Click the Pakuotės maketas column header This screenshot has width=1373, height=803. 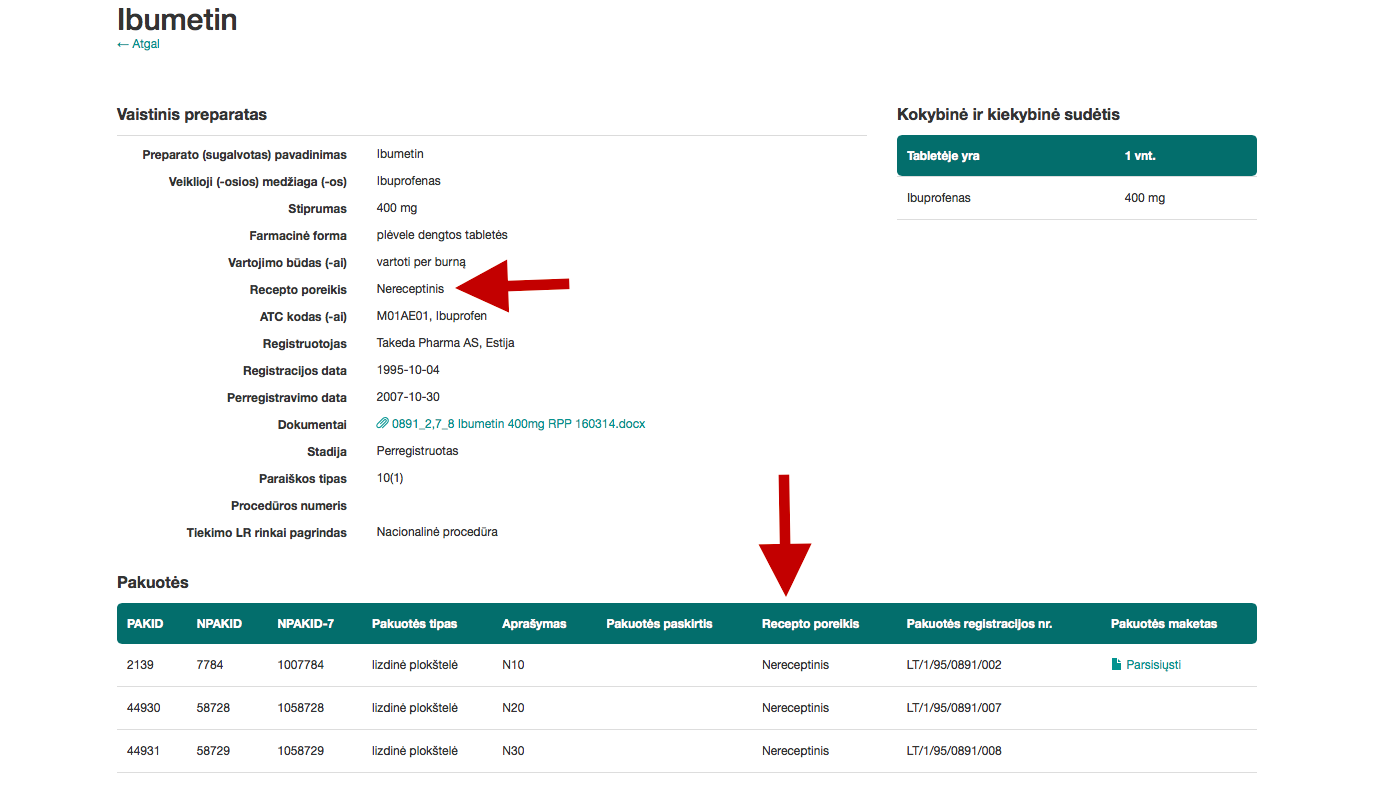tap(1164, 624)
